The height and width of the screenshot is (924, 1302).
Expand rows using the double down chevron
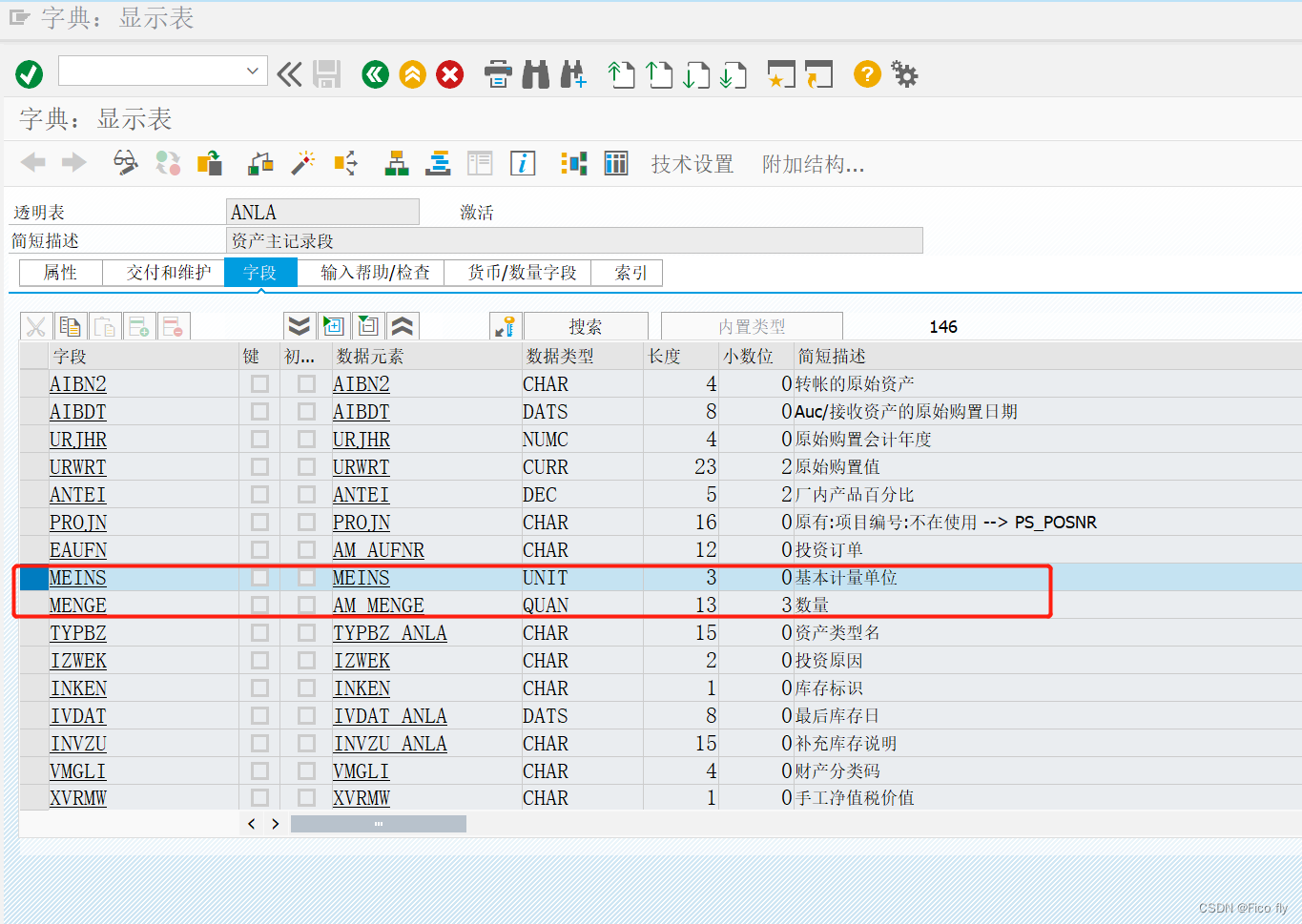tap(299, 325)
